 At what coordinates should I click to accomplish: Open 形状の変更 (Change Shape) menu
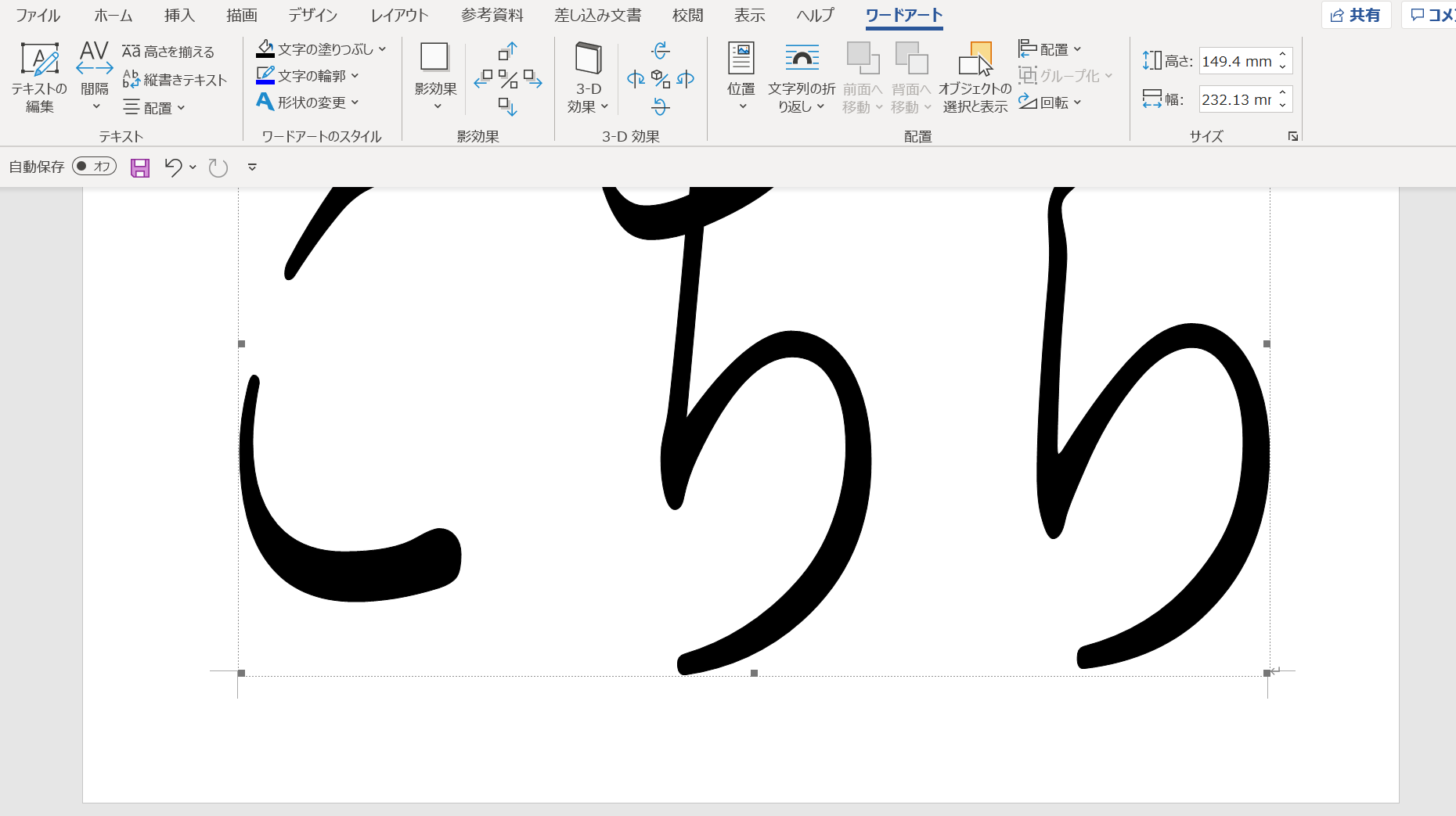[308, 102]
